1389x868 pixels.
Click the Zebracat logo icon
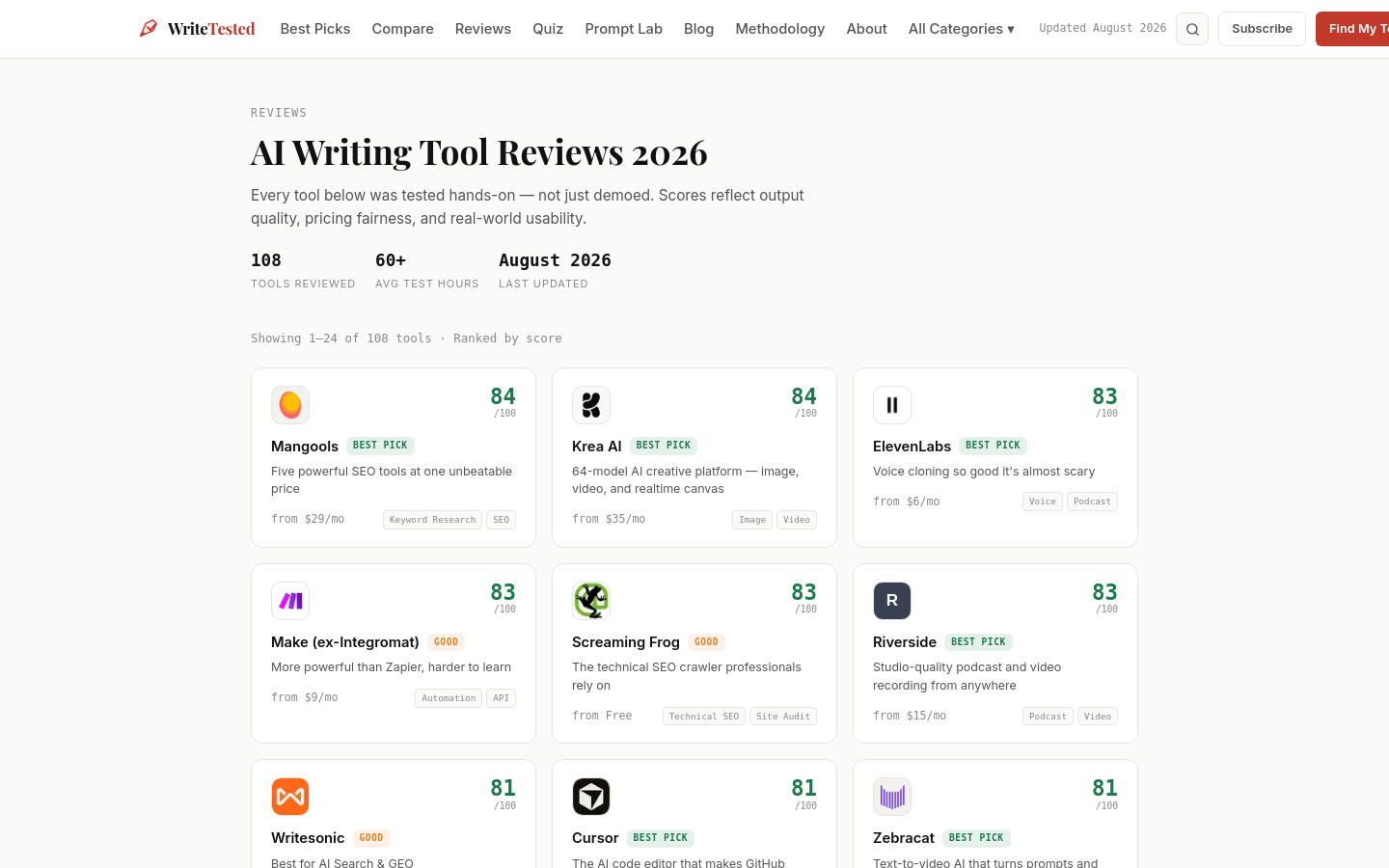[892, 797]
